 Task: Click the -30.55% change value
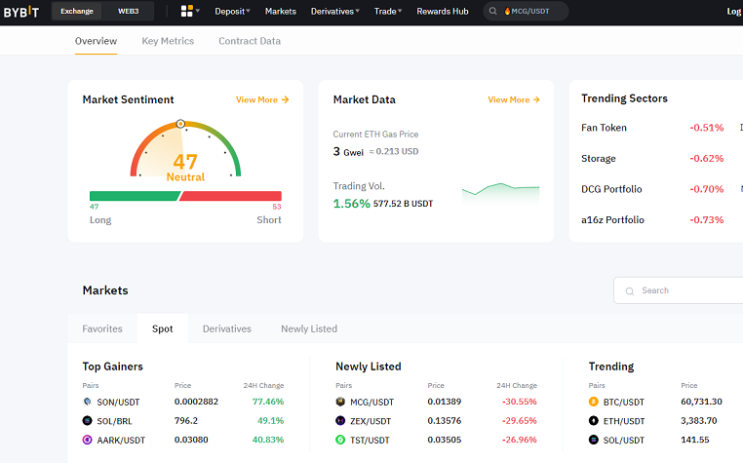[x=519, y=402]
